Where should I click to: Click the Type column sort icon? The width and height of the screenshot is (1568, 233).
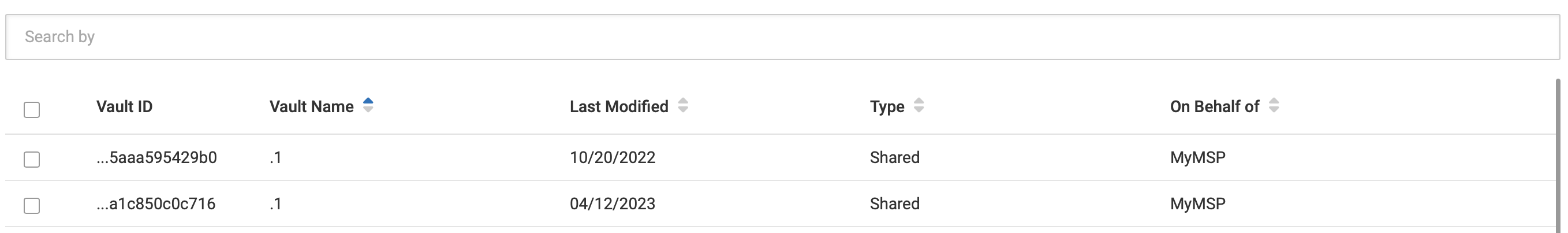click(919, 106)
